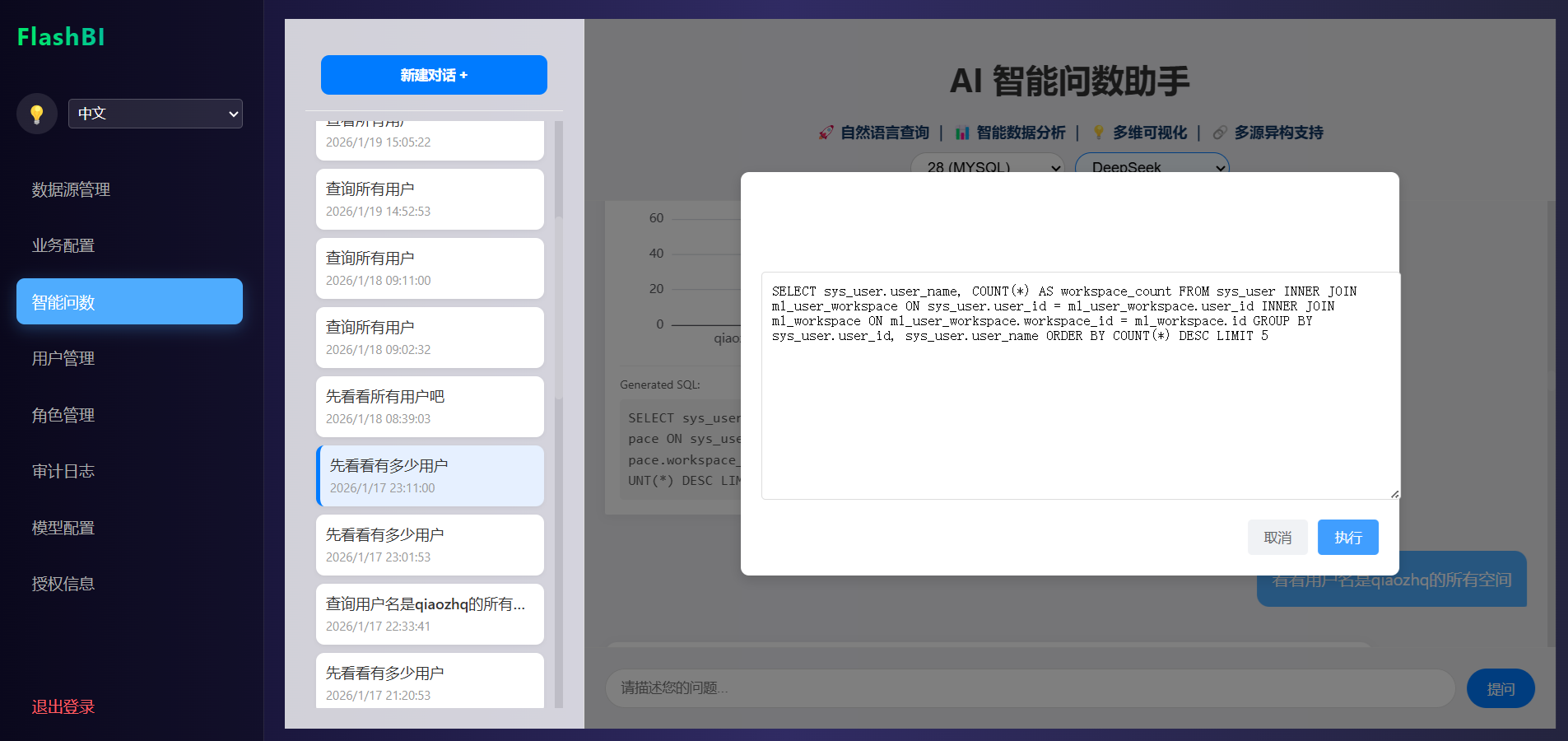Open the 中文 language dropdown
Screen dimensions: 1568x741
[x=156, y=114]
